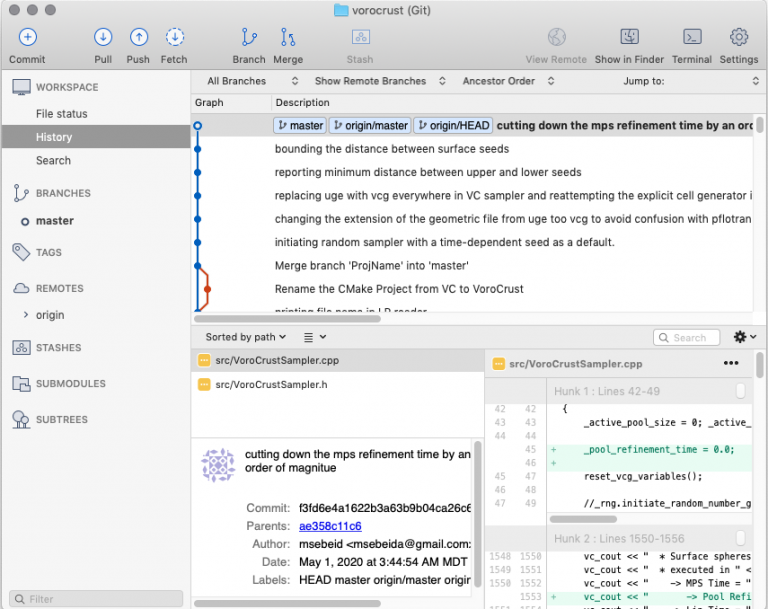Open Terminal from the toolbar
Viewport: 768px width, 609px height.
click(x=692, y=38)
